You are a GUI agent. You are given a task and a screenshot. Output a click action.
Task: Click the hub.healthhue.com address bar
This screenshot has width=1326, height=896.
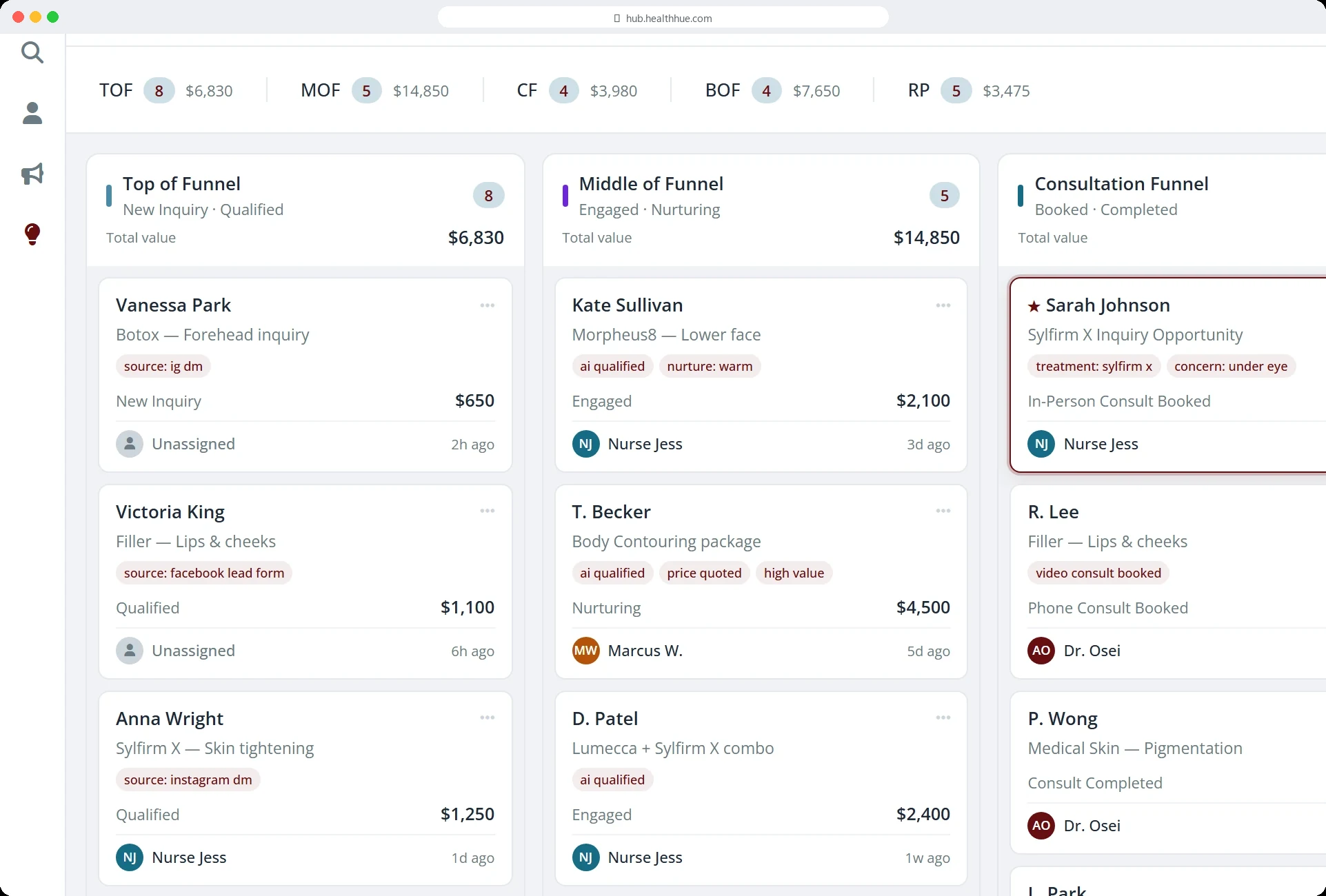point(663,18)
